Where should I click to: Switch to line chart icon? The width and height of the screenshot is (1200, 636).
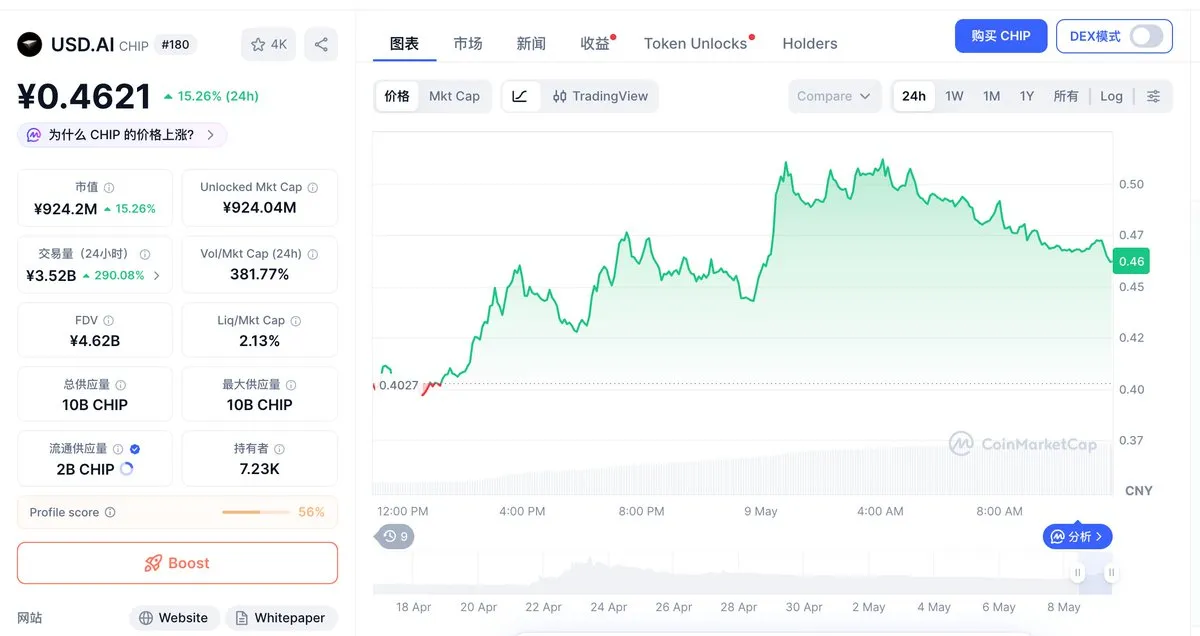(x=520, y=96)
